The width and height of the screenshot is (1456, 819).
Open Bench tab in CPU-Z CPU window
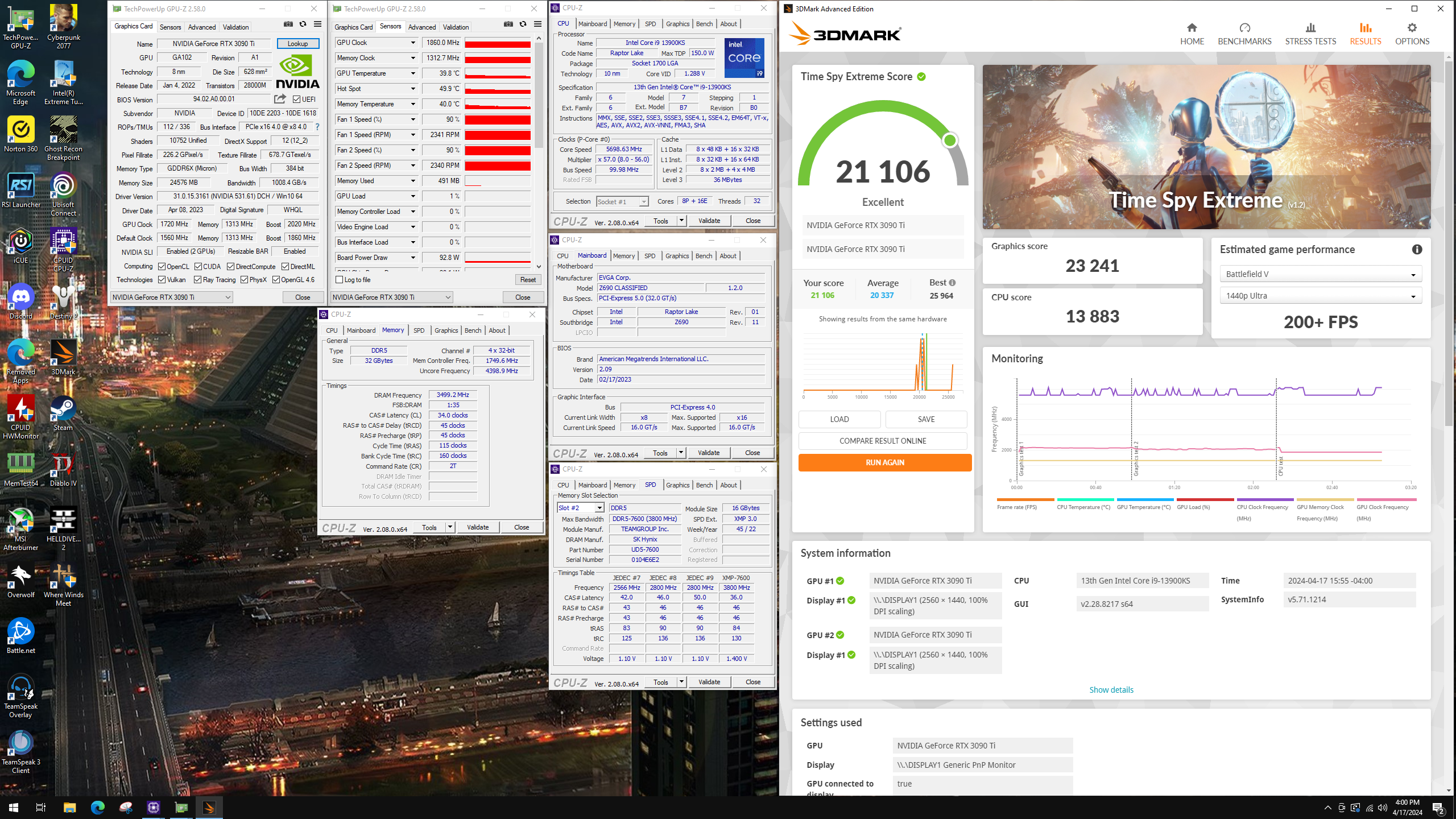[x=704, y=24]
